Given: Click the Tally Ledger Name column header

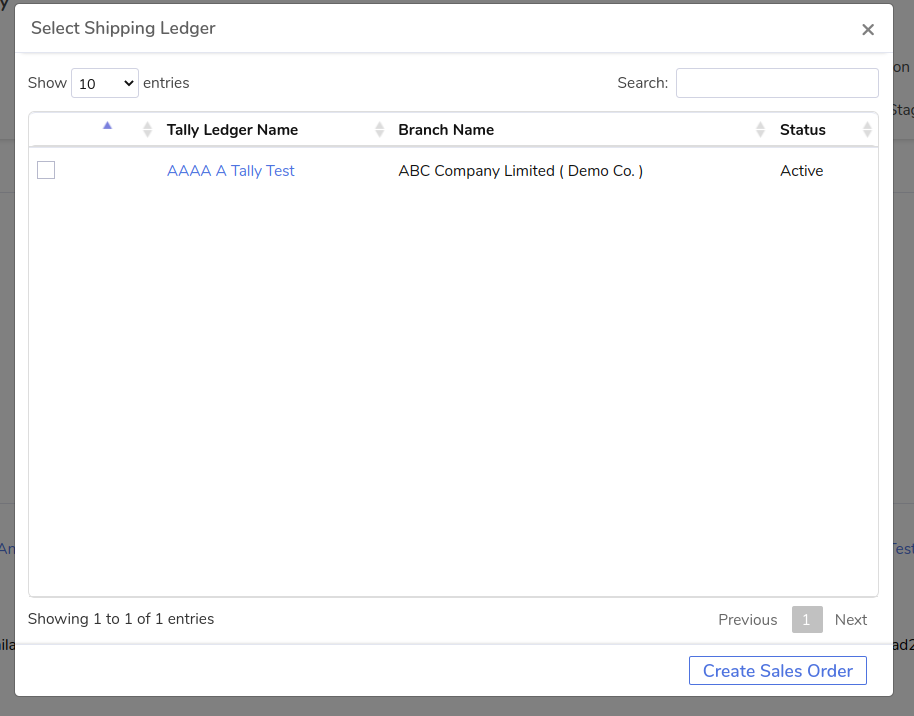Looking at the screenshot, I should 232,130.
